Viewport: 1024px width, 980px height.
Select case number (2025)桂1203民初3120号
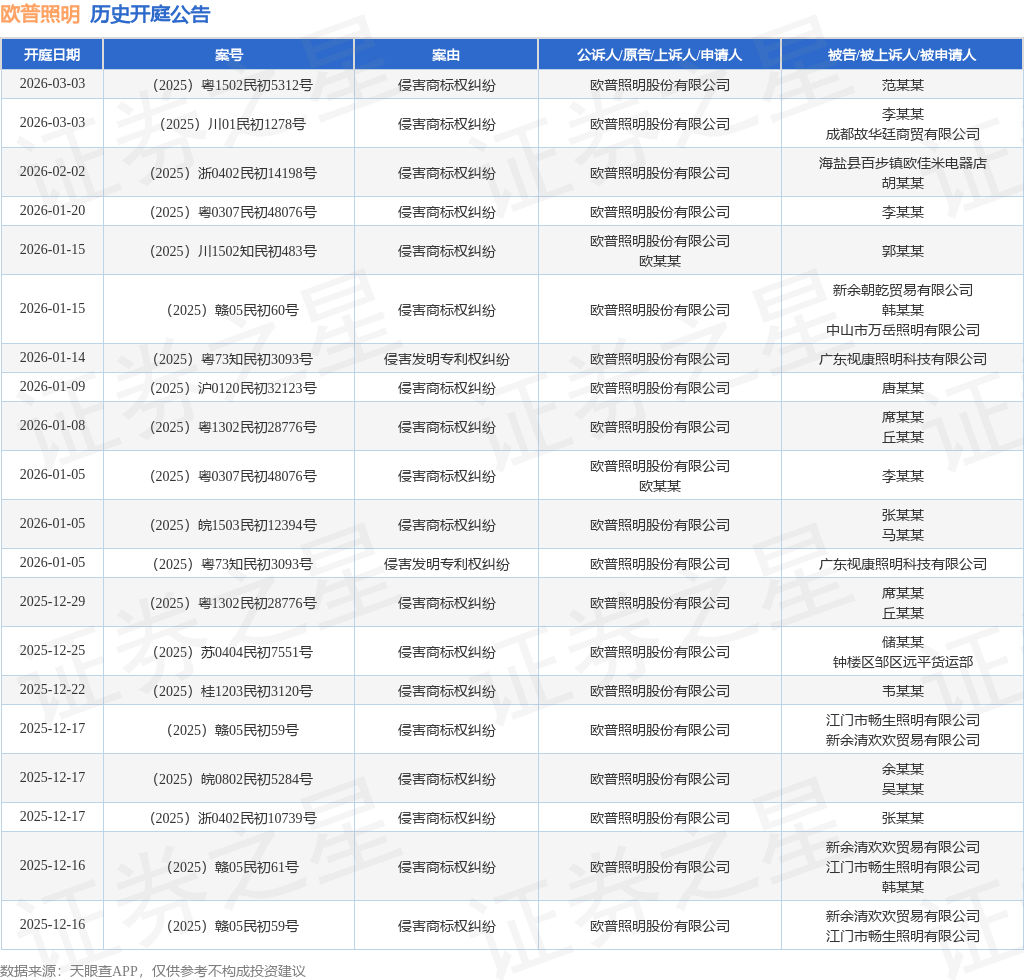tap(232, 691)
